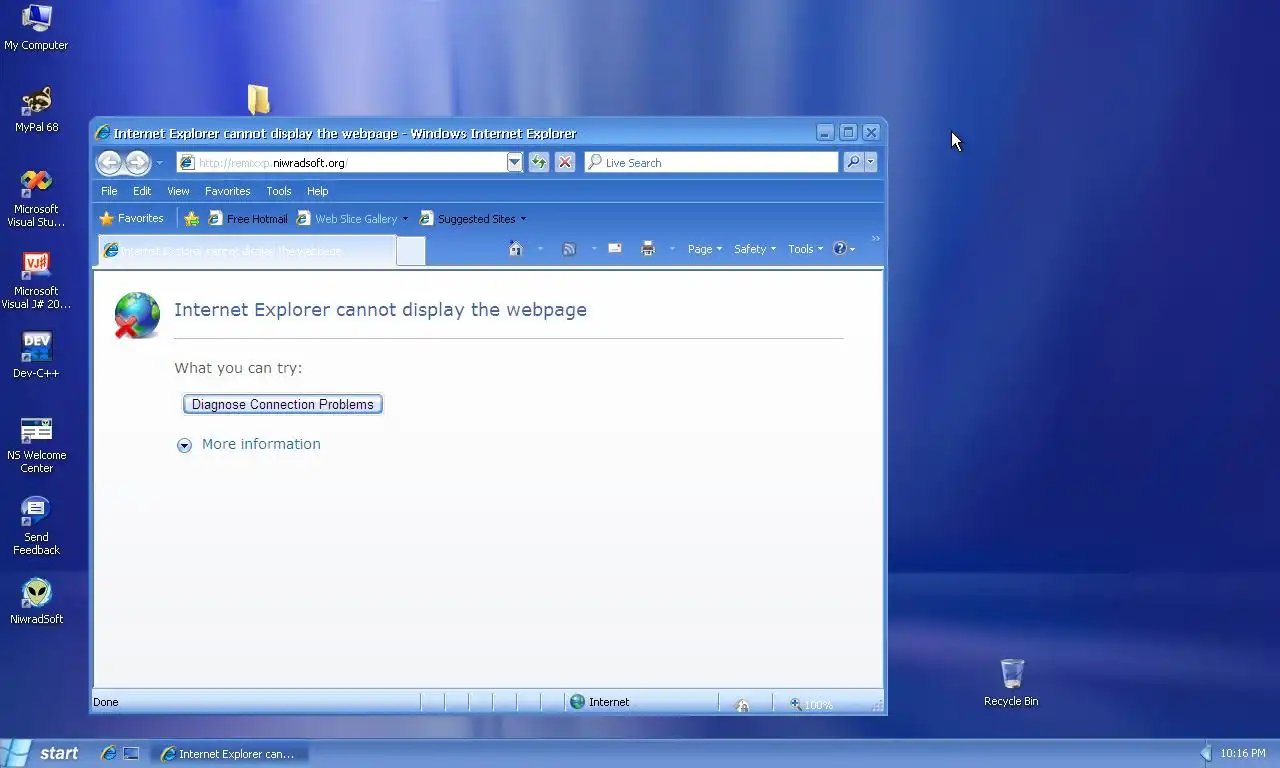The width and height of the screenshot is (1280, 768).
Task: Select Send Feedback desktop icon
Action: click(36, 527)
